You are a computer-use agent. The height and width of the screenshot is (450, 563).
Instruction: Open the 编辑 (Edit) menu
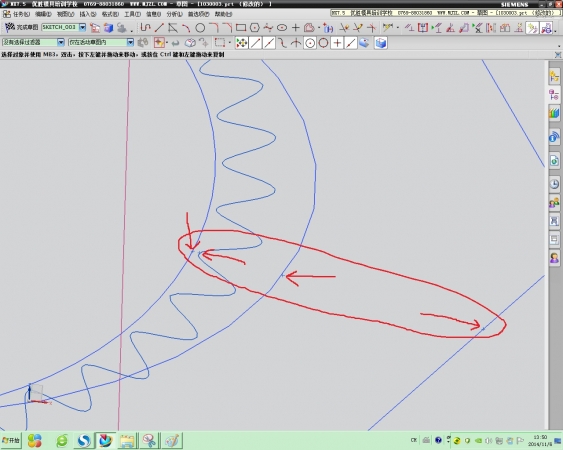(x=43, y=14)
